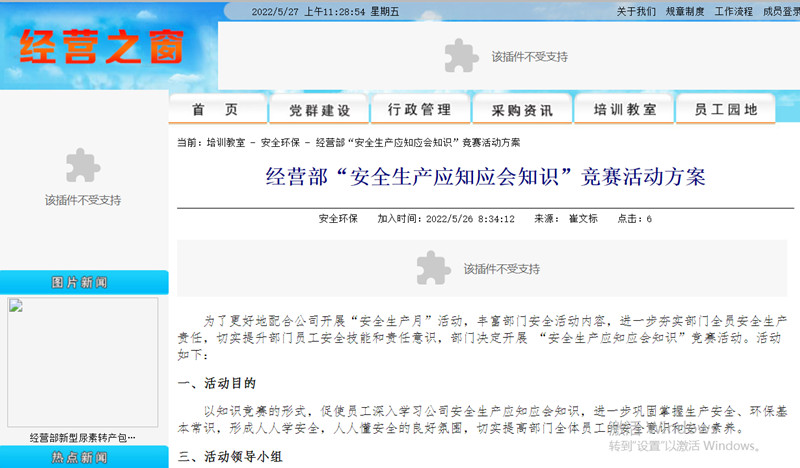Select the 行政管理 navigation tab
Image resolution: width=800 pixels, height=468 pixels.
click(x=419, y=110)
